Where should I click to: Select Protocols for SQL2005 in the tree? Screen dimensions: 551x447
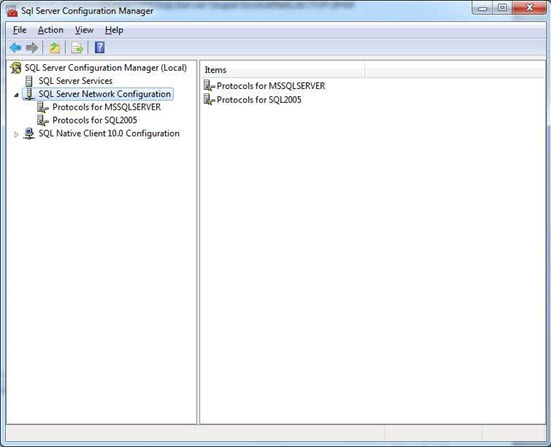click(x=95, y=120)
